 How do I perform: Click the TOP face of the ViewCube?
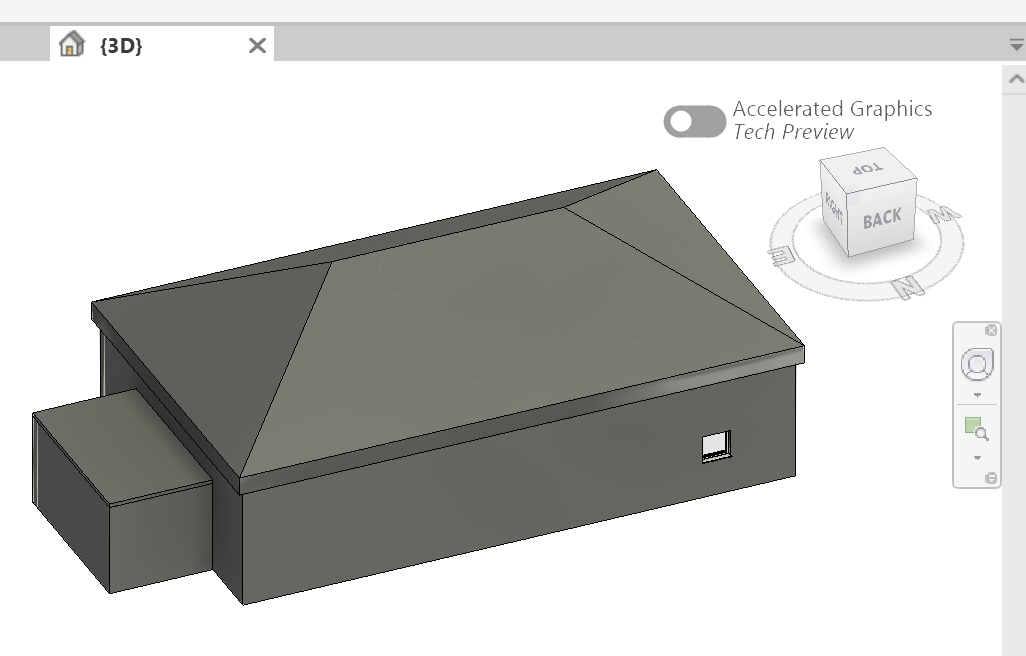[x=866, y=168]
